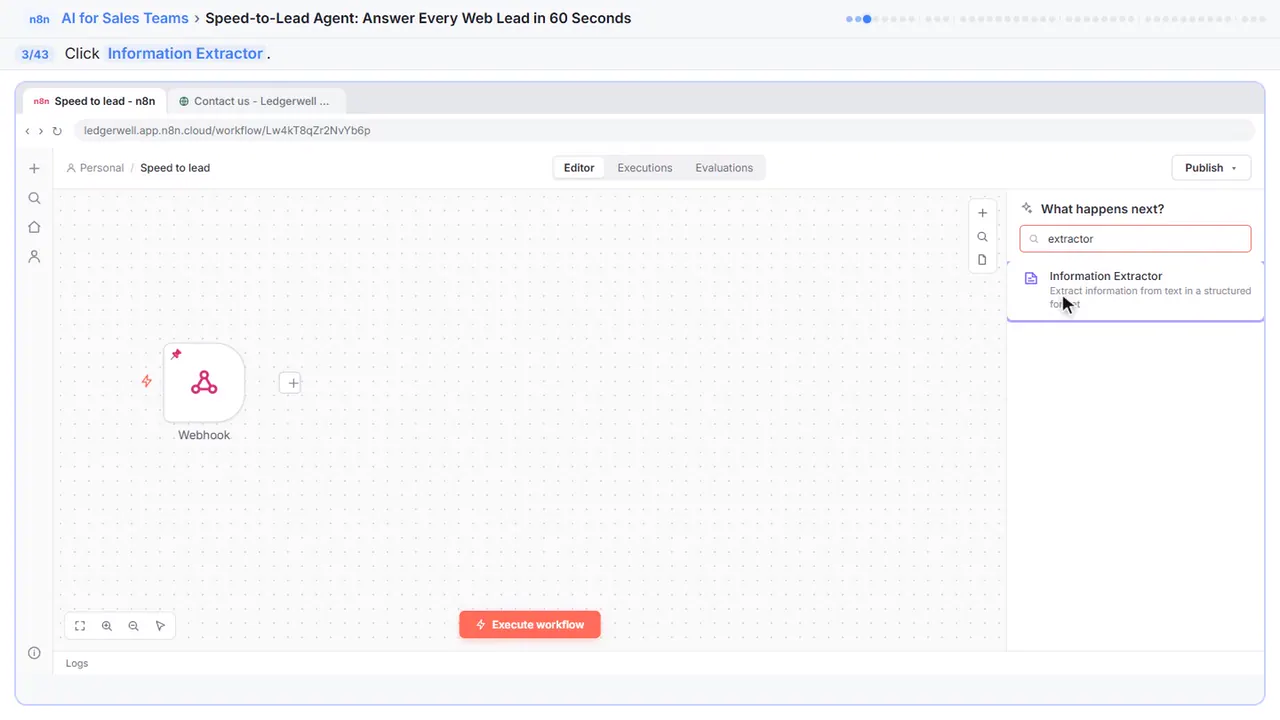
Task: Click the lightning trigger icon beside Webhook
Action: pos(147,381)
